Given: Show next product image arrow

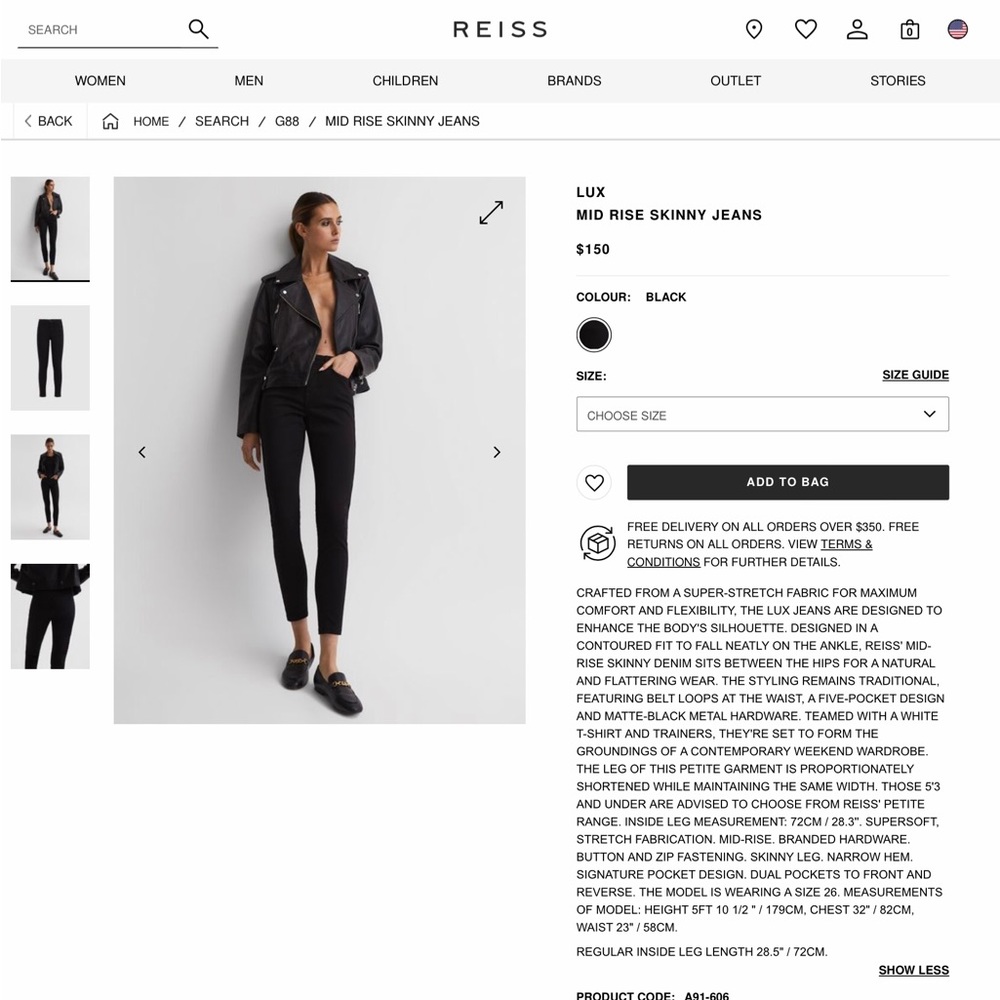Looking at the screenshot, I should pyautogui.click(x=497, y=452).
